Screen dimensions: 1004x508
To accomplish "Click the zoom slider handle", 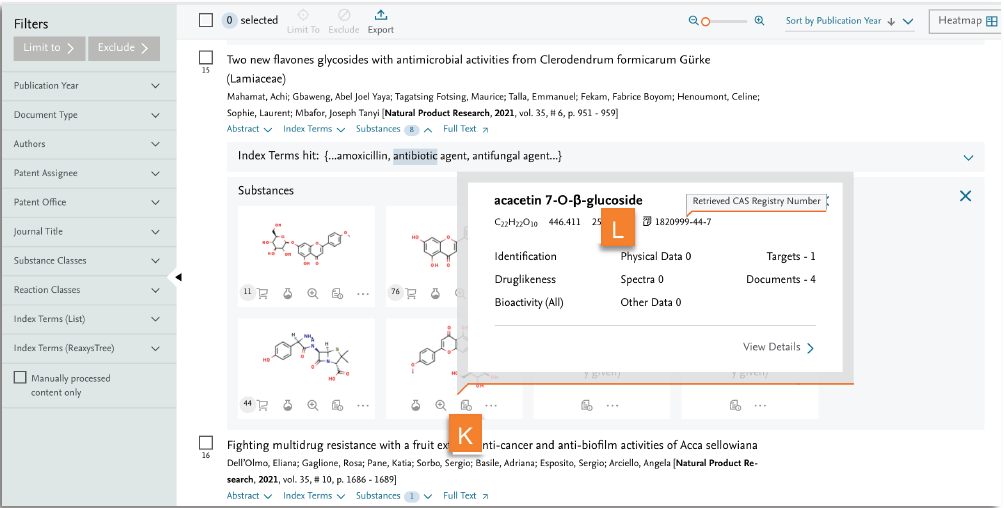I will pyautogui.click(x=705, y=21).
